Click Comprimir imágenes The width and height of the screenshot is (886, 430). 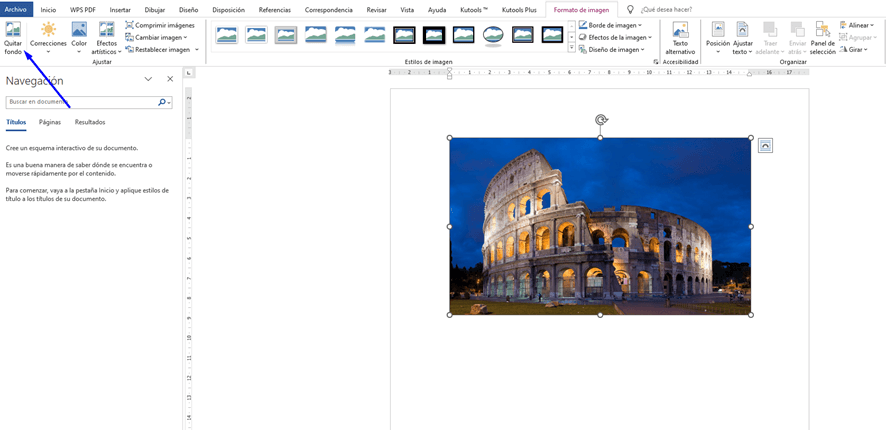(163, 25)
